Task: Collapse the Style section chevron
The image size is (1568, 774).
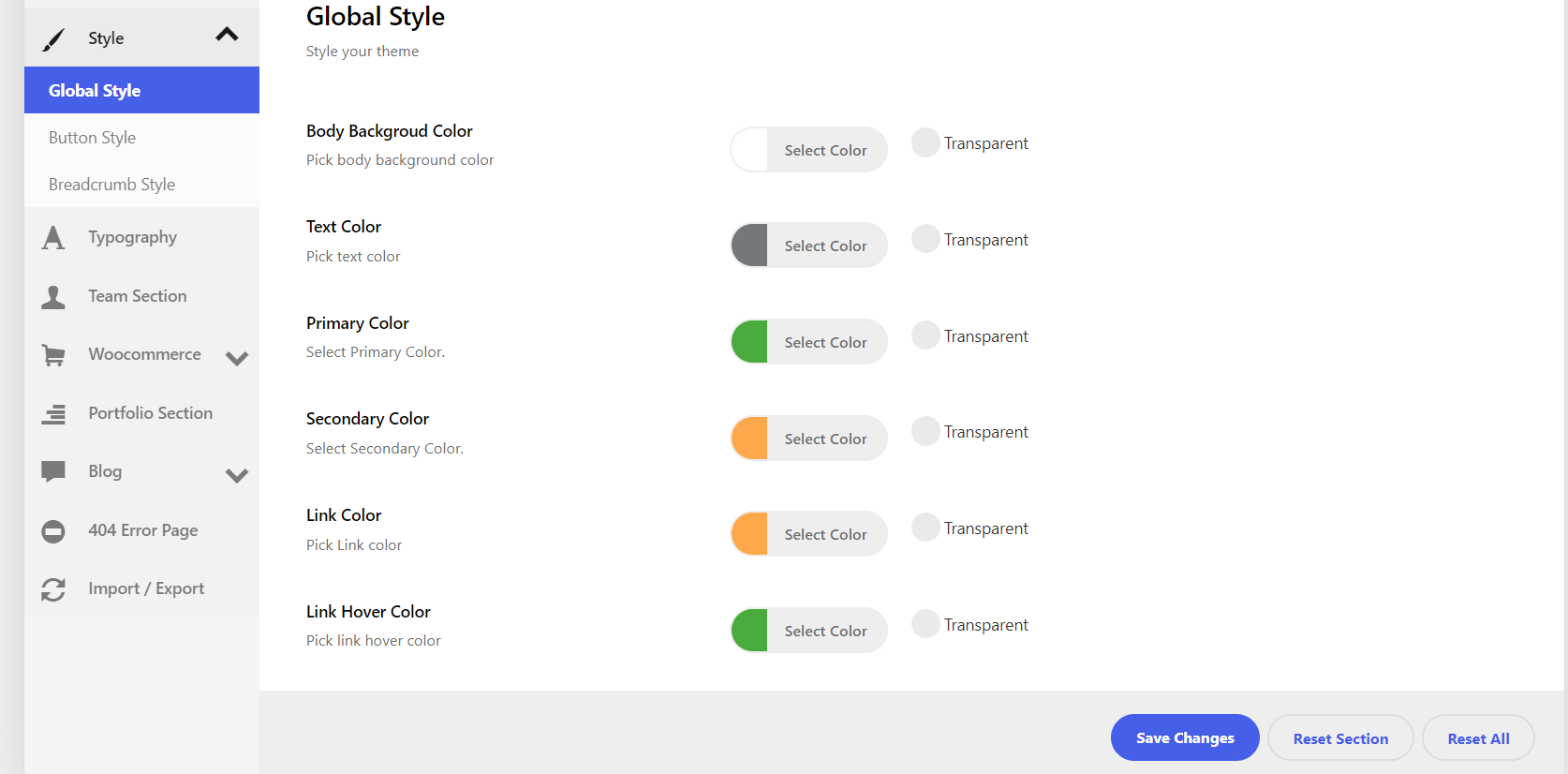Action: tap(227, 33)
